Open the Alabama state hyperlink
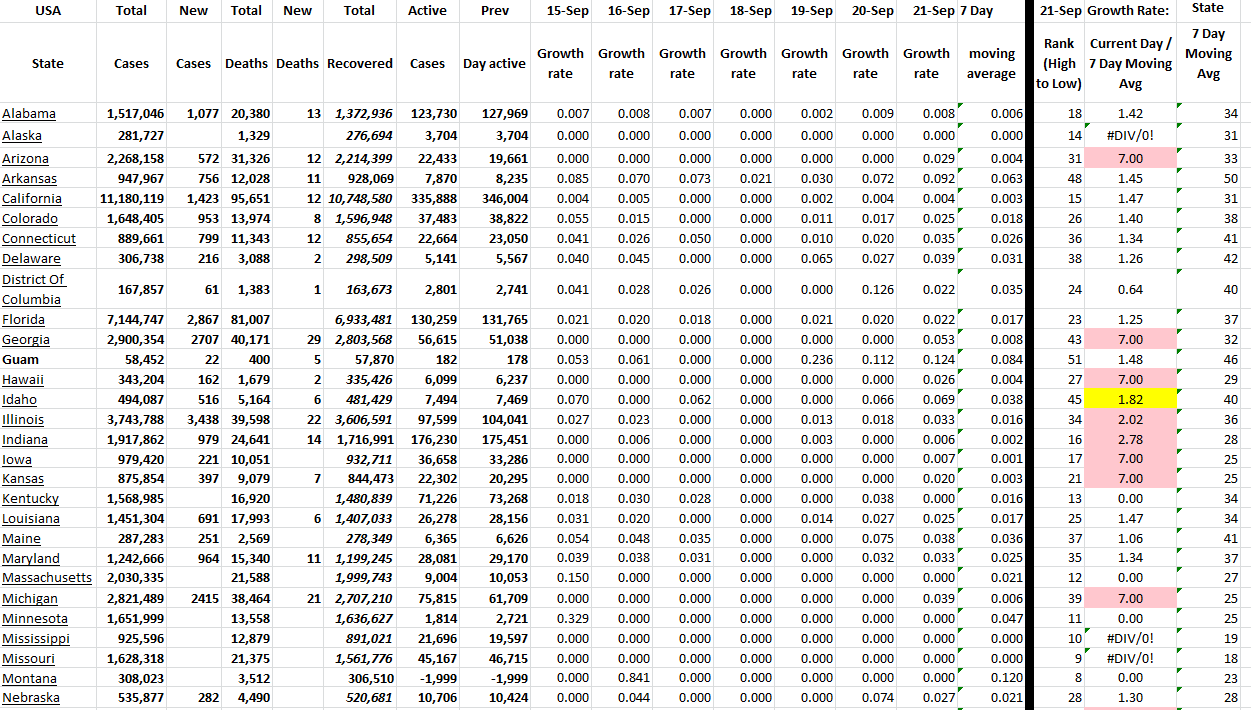The image size is (1251, 710). coord(27,113)
